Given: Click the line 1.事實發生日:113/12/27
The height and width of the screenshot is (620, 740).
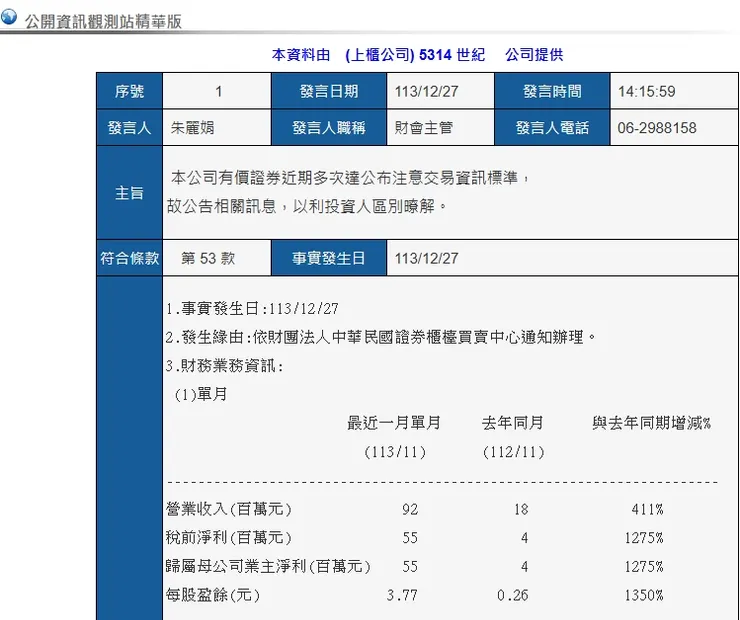Looking at the screenshot, I should [x=252, y=309].
